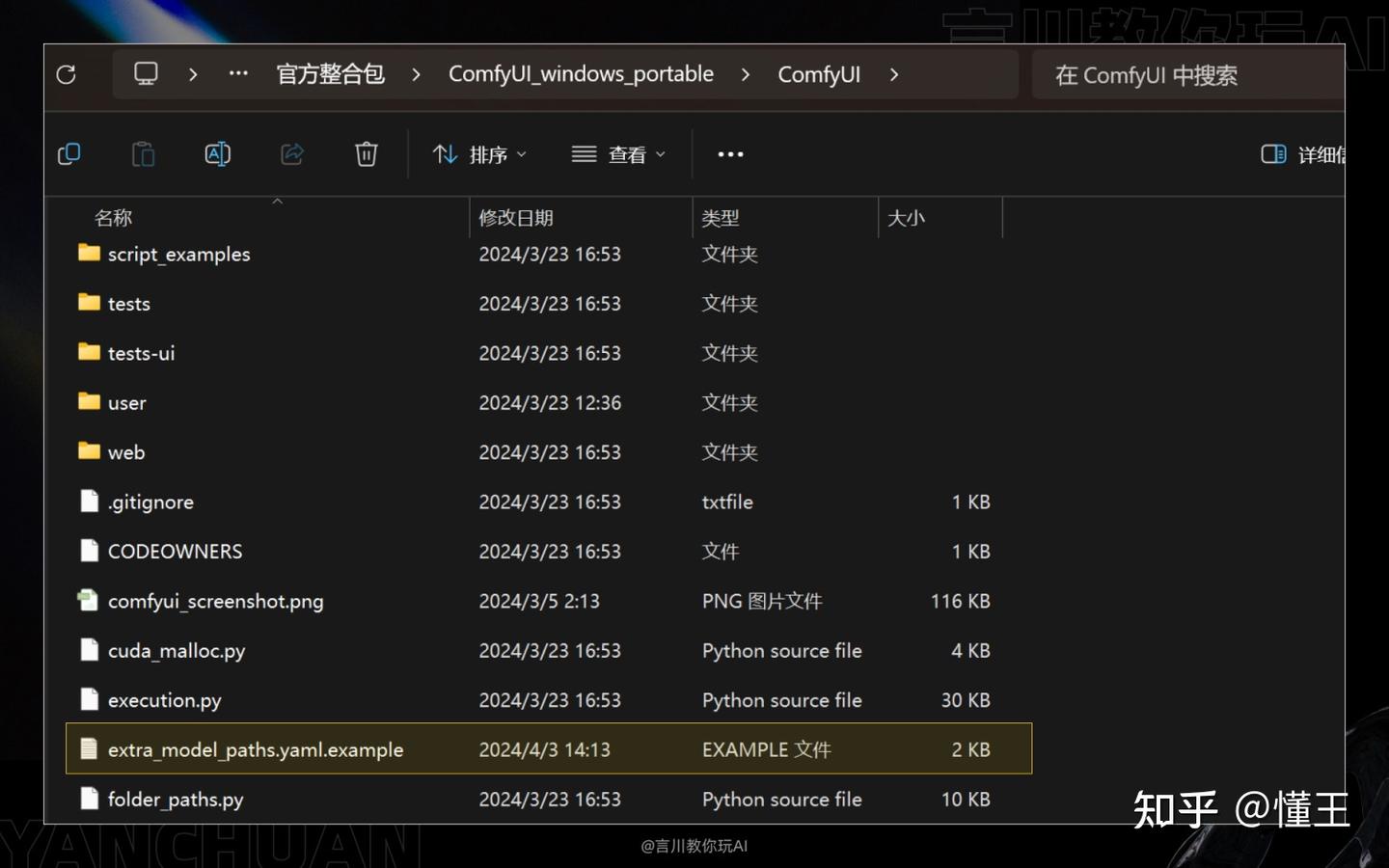Select execution.py file name
This screenshot has width=1389, height=868.
164,700
